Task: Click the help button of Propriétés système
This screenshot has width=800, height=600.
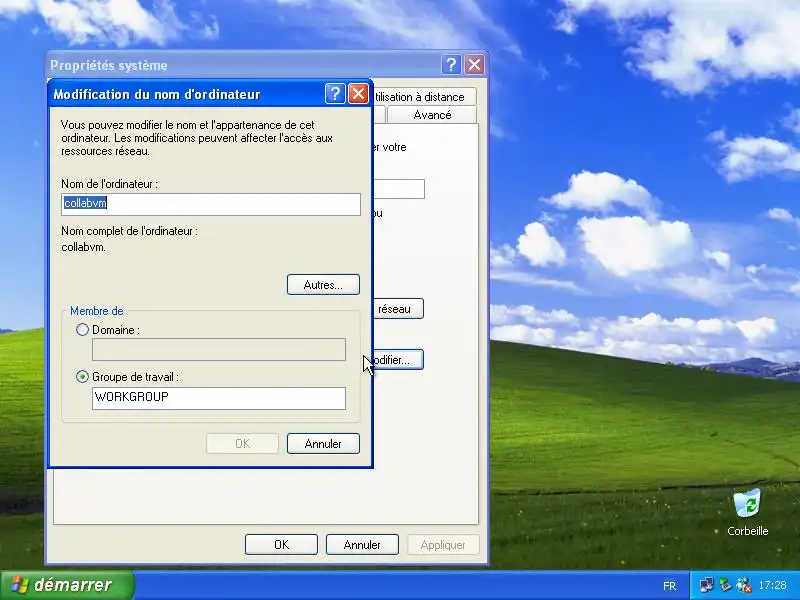Action: (x=451, y=65)
